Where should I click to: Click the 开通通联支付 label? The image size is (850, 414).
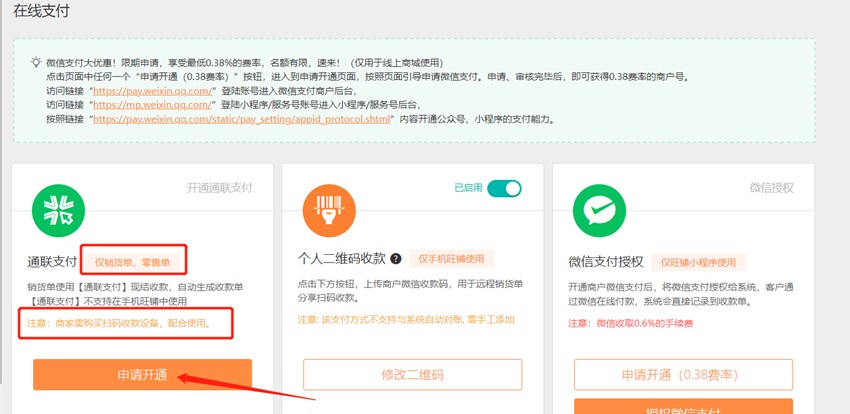tap(220, 188)
